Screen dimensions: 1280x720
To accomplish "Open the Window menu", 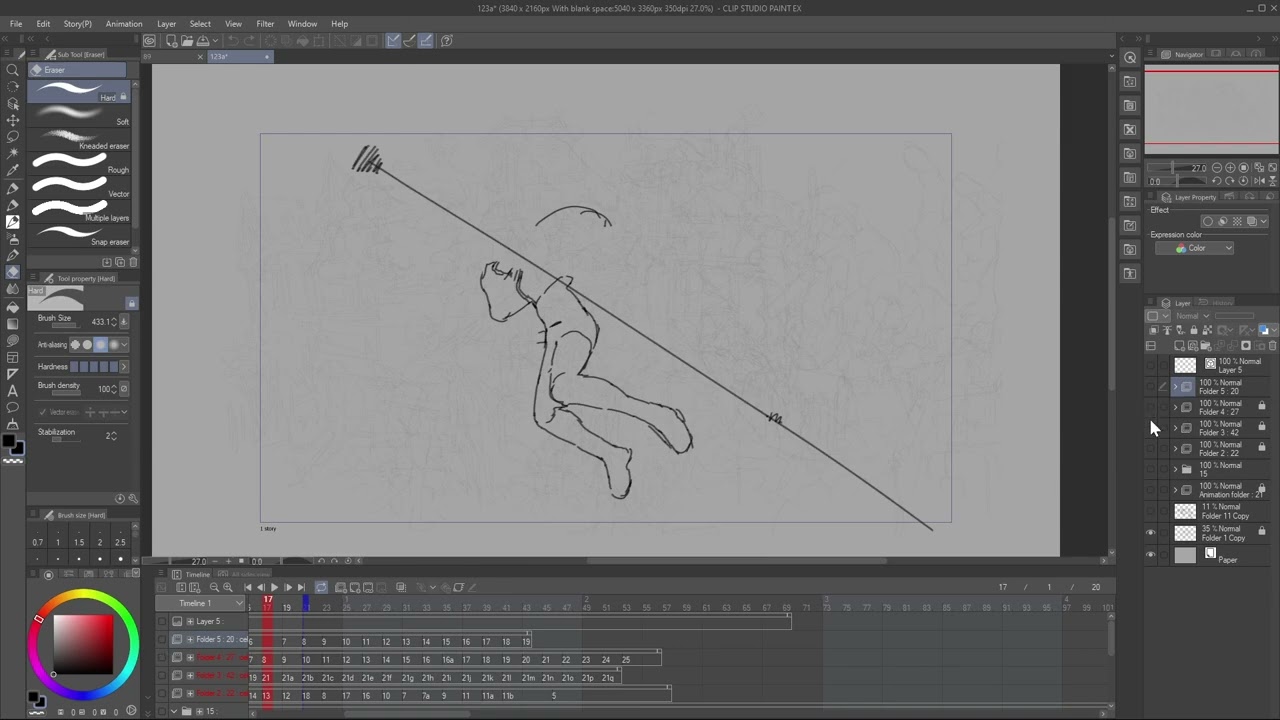I will (302, 24).
